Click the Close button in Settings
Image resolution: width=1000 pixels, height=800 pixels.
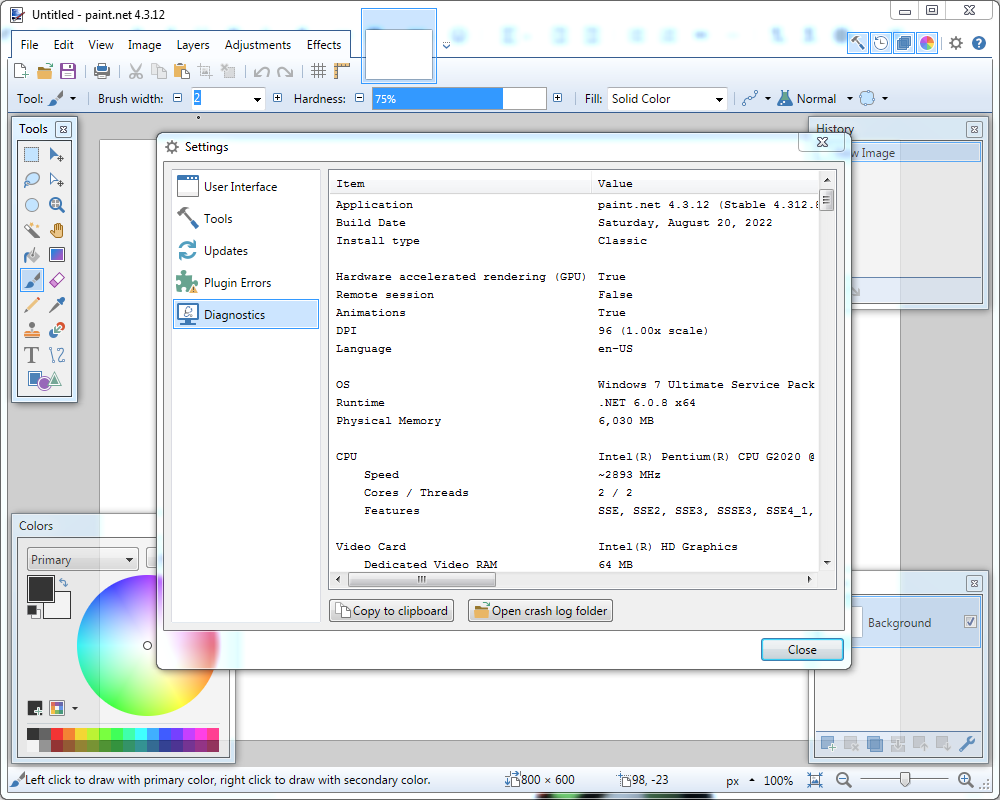[x=802, y=649]
